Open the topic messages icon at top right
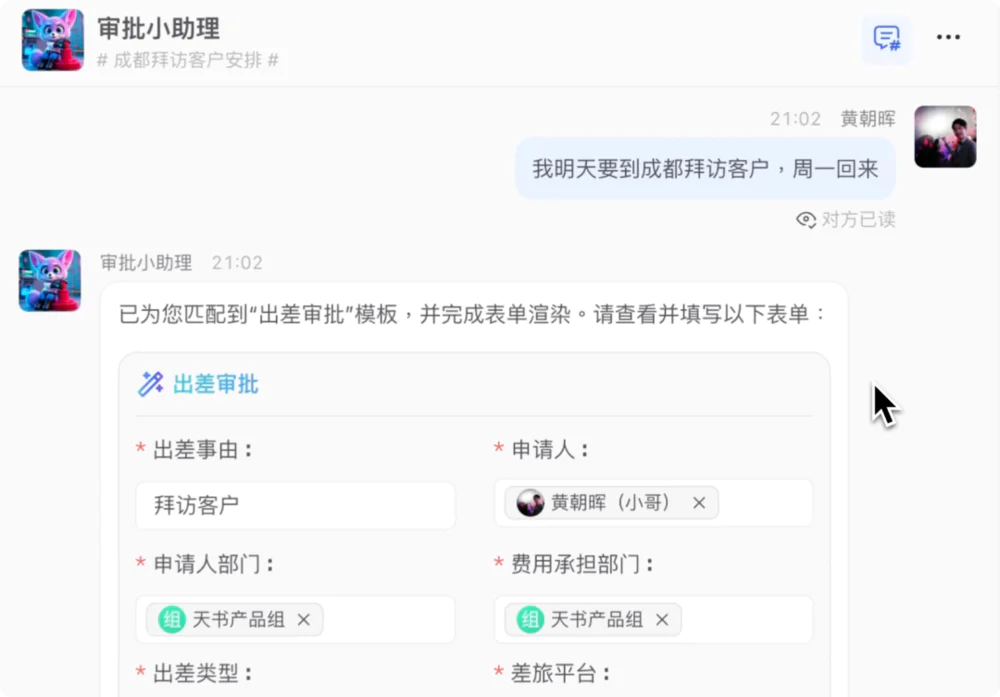 tap(886, 38)
